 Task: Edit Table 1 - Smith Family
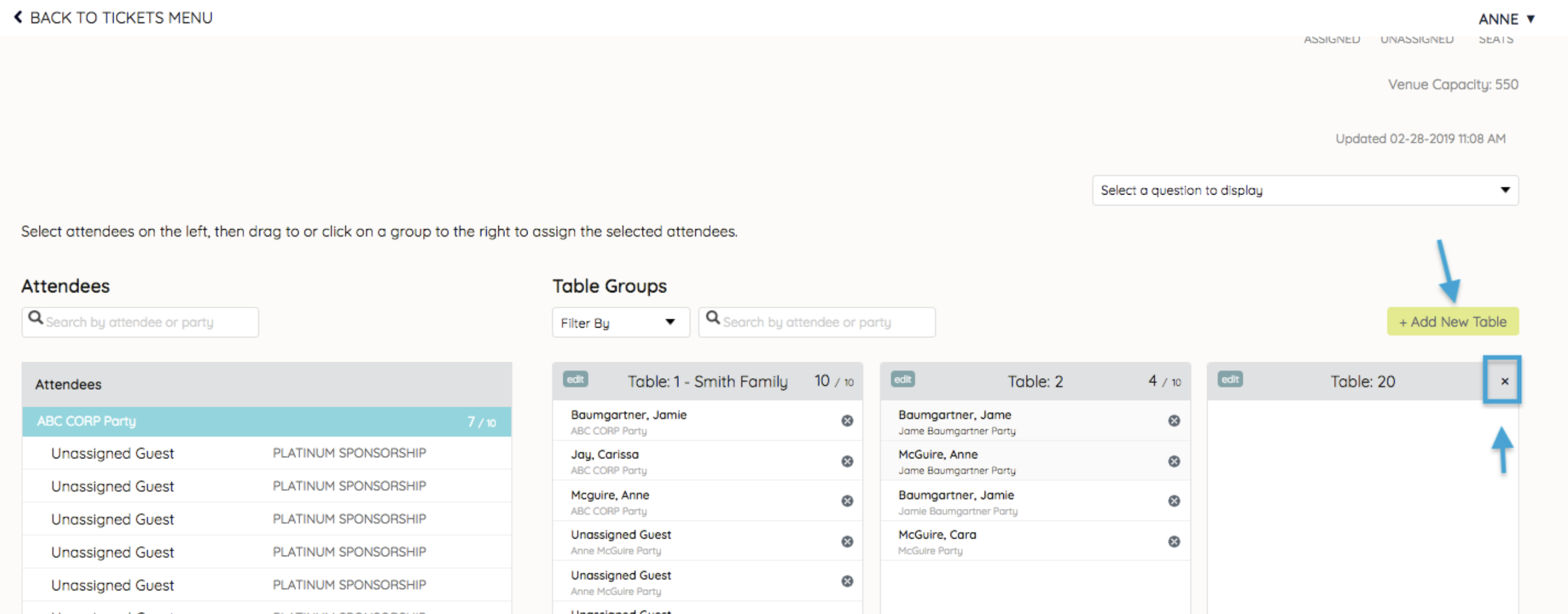pyautogui.click(x=575, y=379)
